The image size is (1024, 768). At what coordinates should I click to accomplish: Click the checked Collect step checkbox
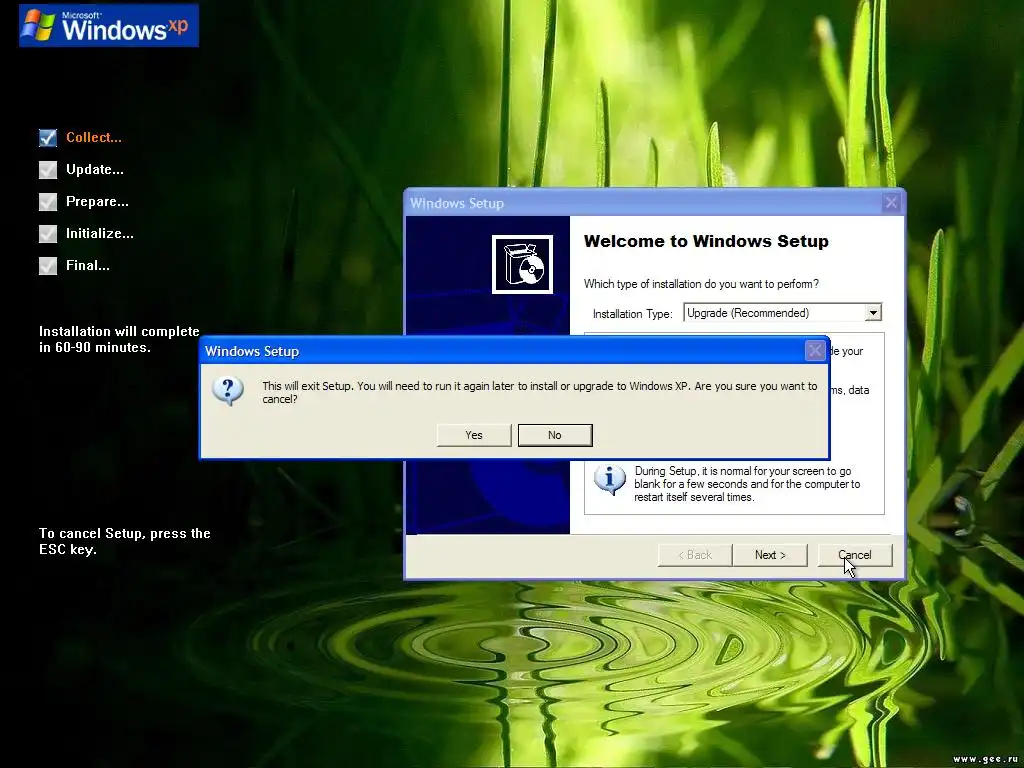48,138
